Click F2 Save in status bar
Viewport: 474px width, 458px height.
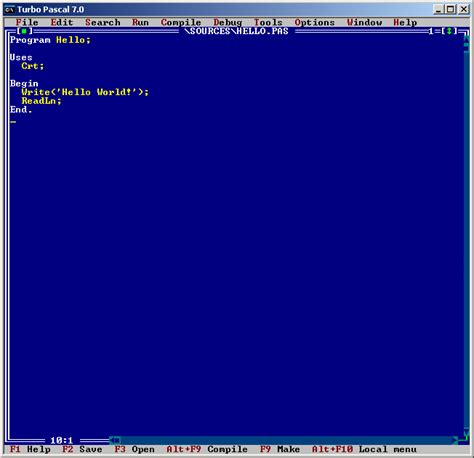tap(82, 449)
